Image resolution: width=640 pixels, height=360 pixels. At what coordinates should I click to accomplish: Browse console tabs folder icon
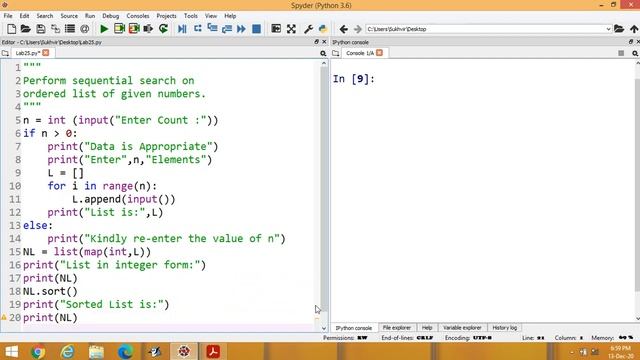point(336,53)
